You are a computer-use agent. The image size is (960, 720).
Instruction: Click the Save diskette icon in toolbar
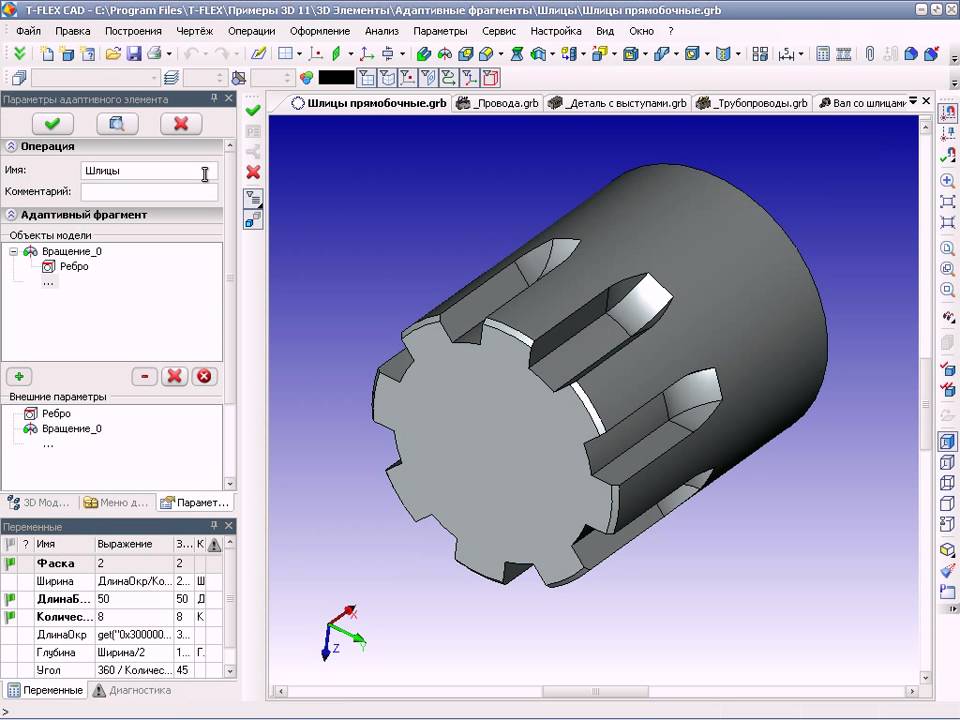(x=133, y=53)
